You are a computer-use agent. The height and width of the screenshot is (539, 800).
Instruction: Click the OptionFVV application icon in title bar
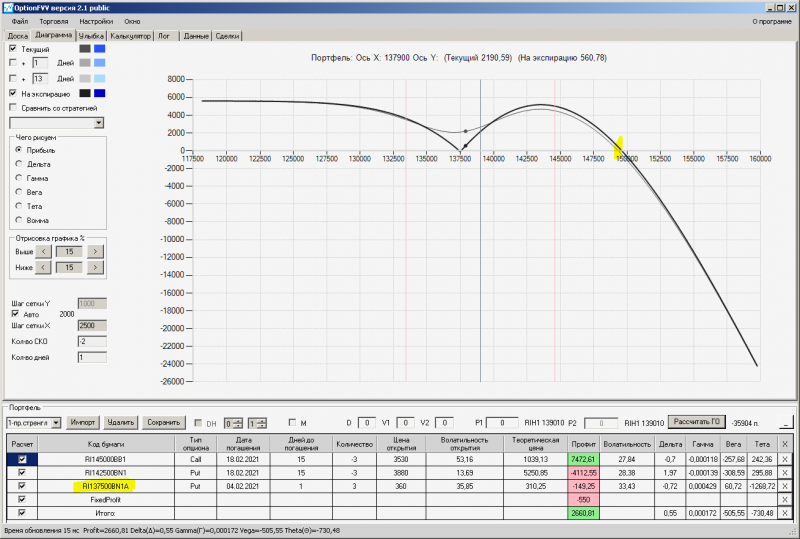7,6
